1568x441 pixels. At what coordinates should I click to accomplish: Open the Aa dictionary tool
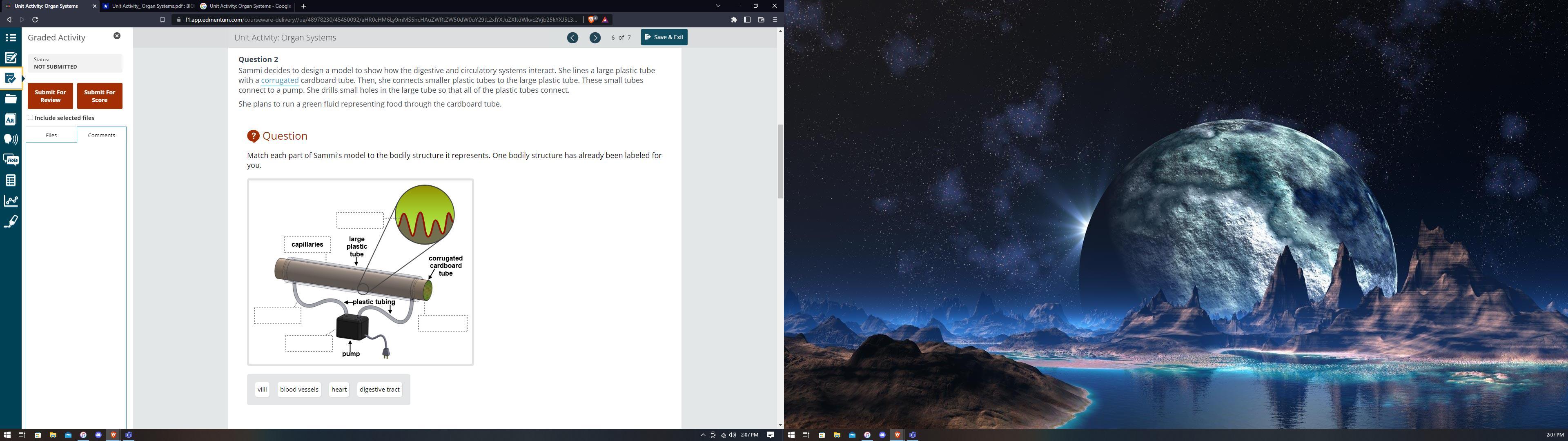pos(10,119)
